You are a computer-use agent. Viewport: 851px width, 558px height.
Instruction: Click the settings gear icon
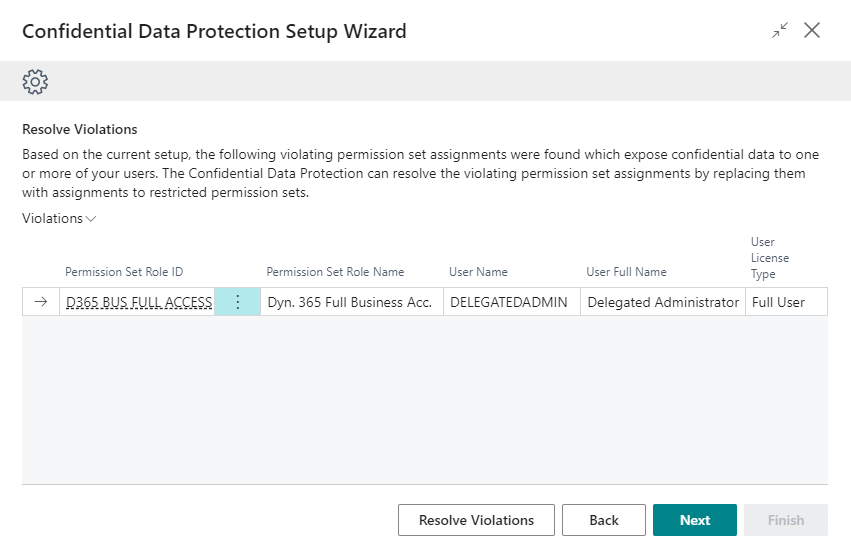(x=36, y=81)
